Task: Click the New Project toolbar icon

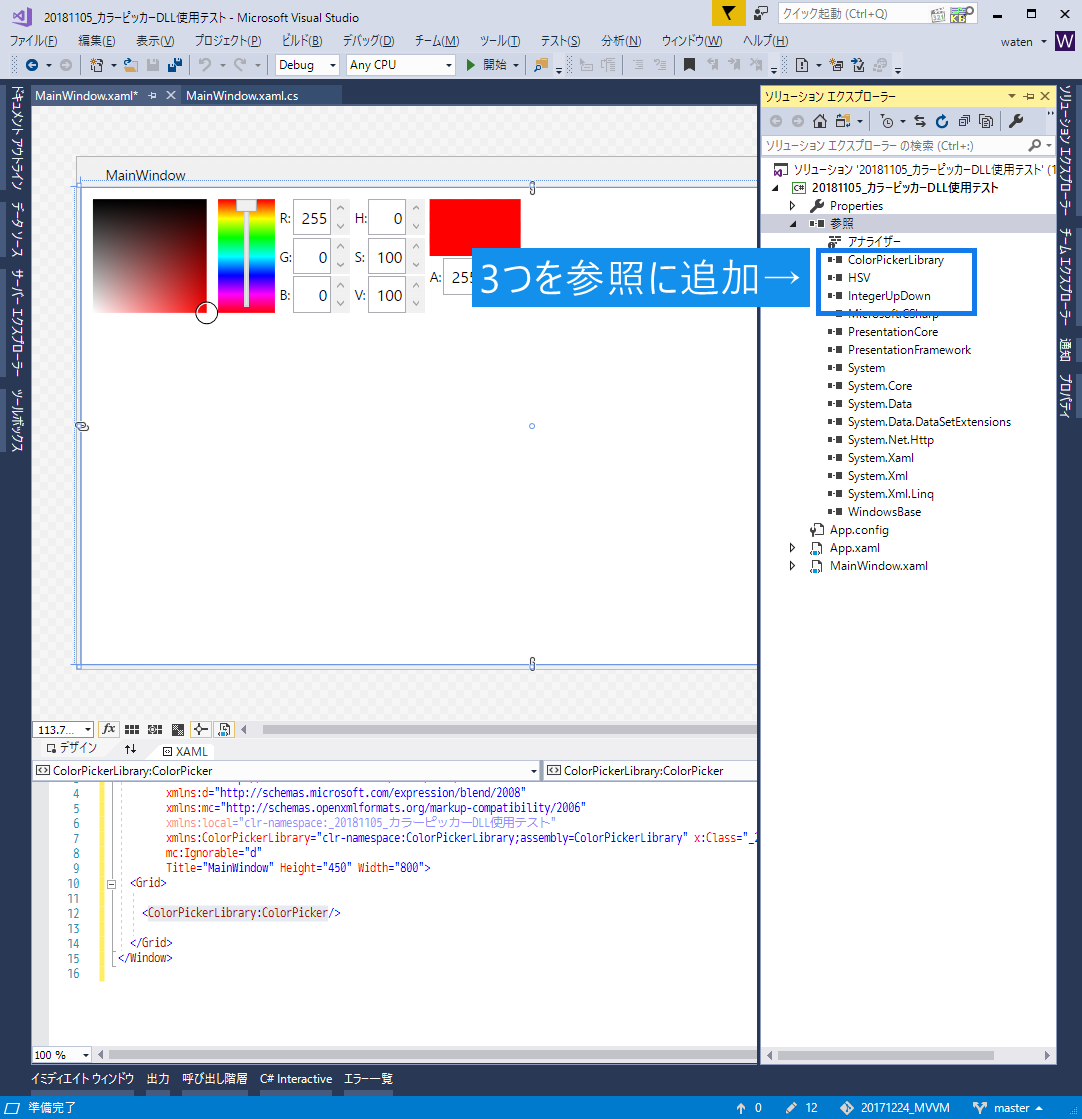Action: [96, 65]
